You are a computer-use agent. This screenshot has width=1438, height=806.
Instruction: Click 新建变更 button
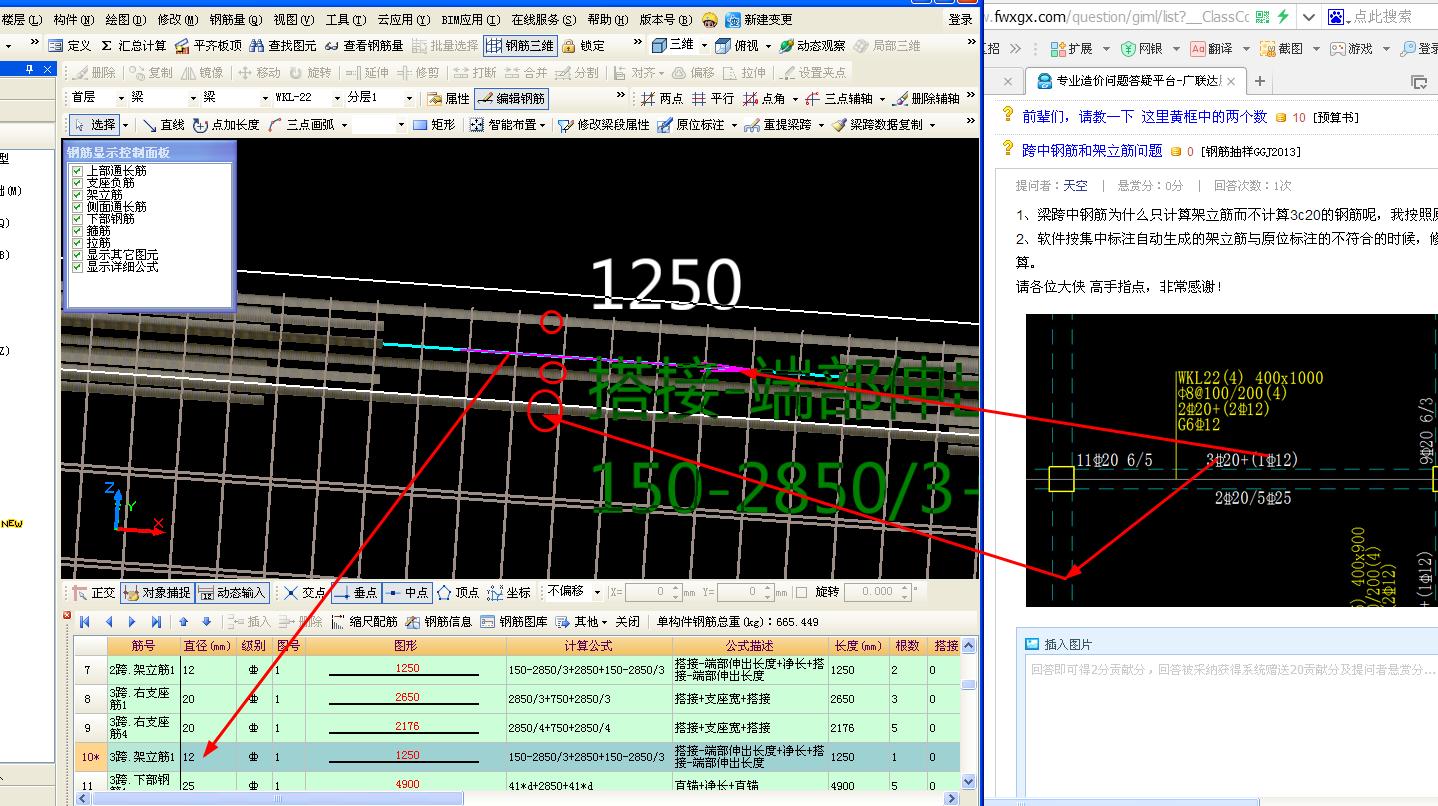(758, 19)
